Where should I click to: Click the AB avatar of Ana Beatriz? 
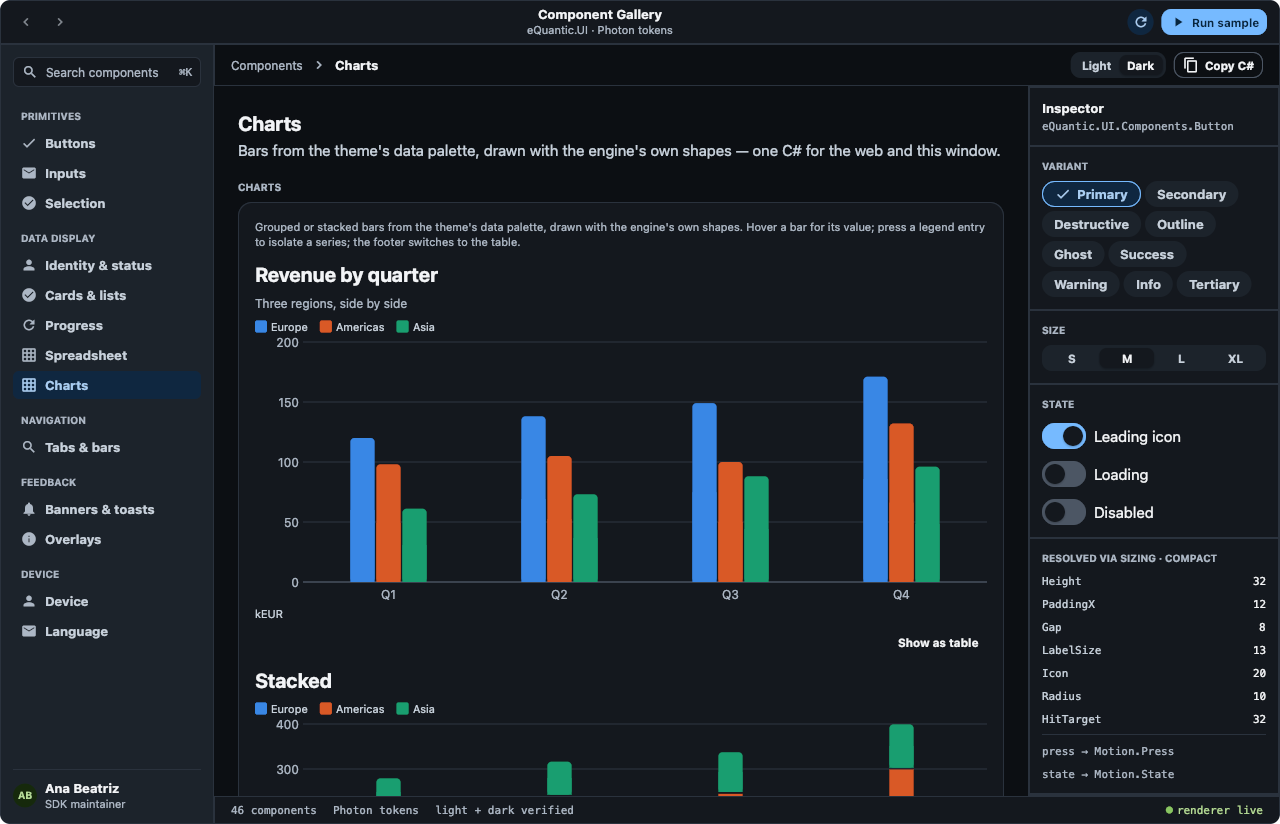pyautogui.click(x=25, y=796)
